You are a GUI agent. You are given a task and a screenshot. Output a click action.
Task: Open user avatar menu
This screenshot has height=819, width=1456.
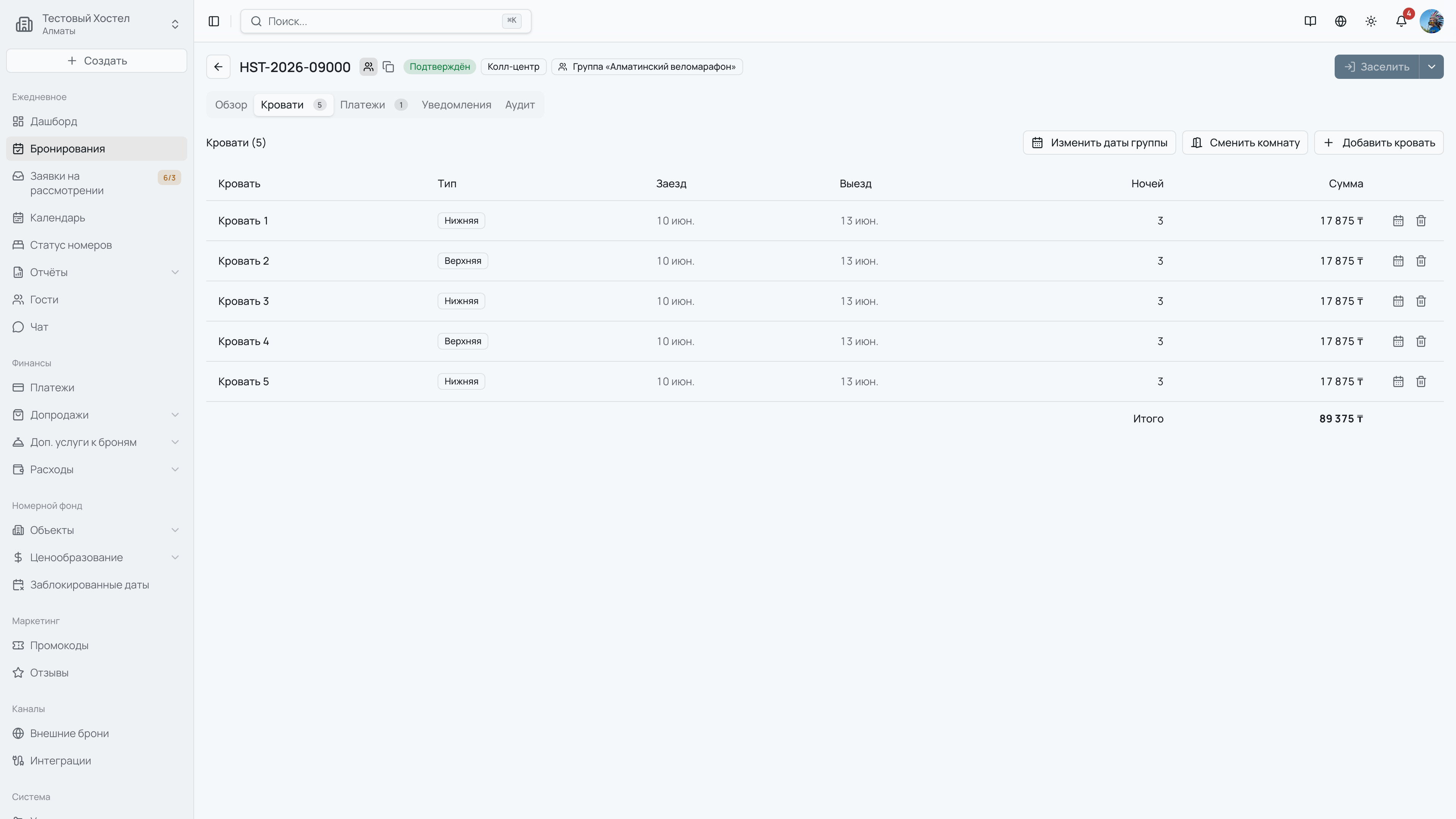pyautogui.click(x=1431, y=21)
